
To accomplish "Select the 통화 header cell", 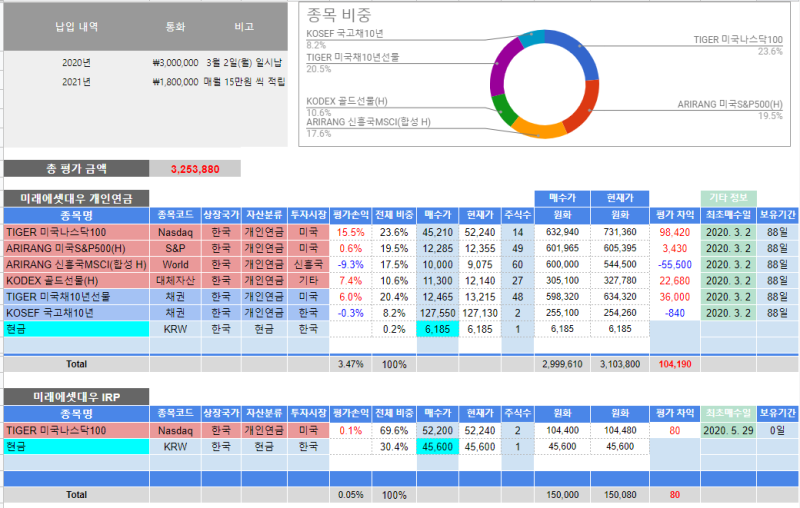I will point(175,27).
